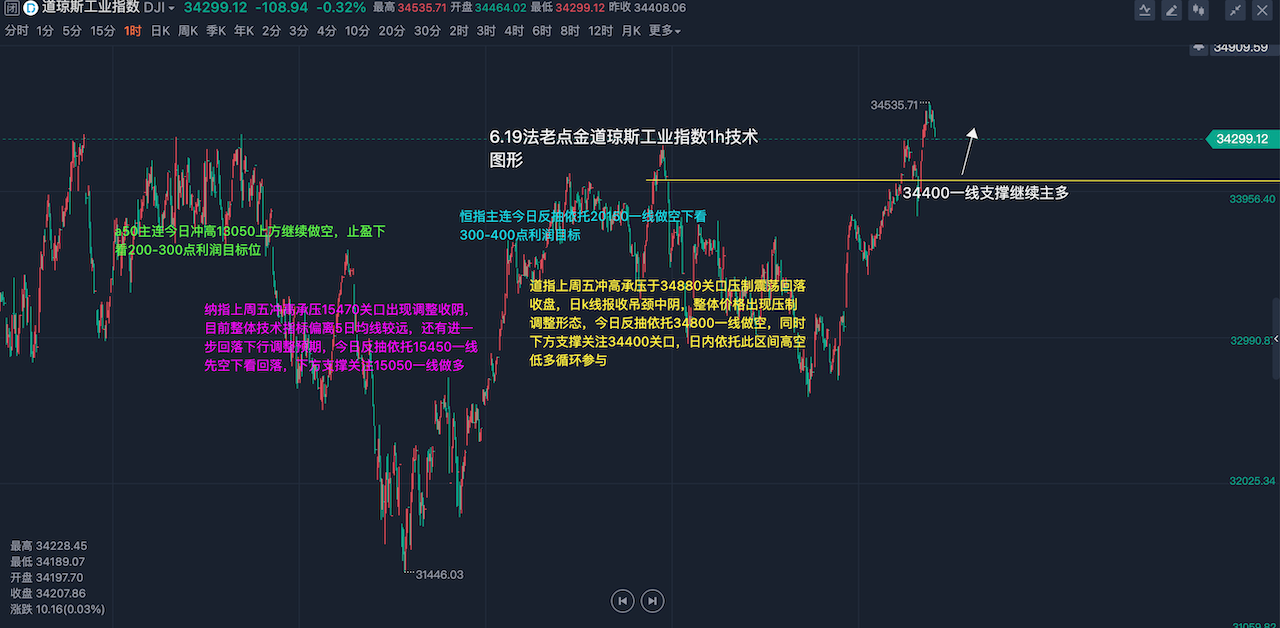Select the 周K weekly chart tab

pyautogui.click(x=188, y=31)
